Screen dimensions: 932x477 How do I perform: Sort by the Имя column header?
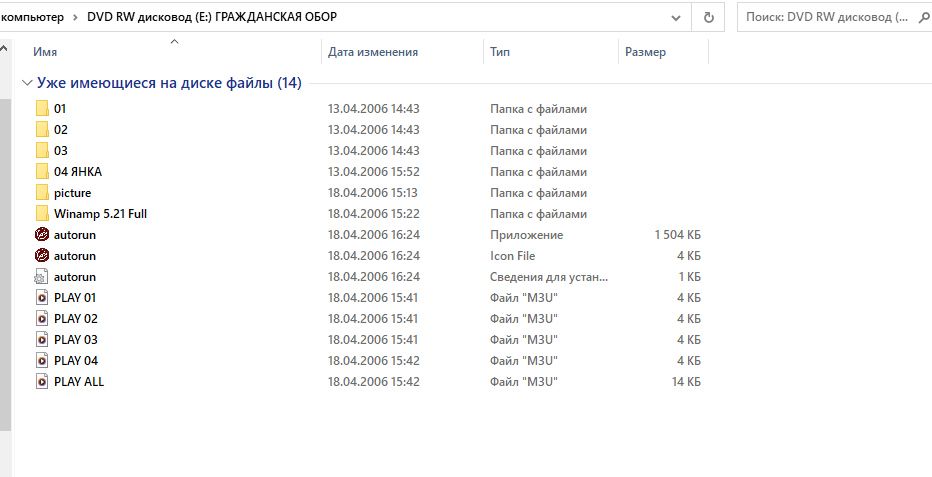(x=45, y=52)
